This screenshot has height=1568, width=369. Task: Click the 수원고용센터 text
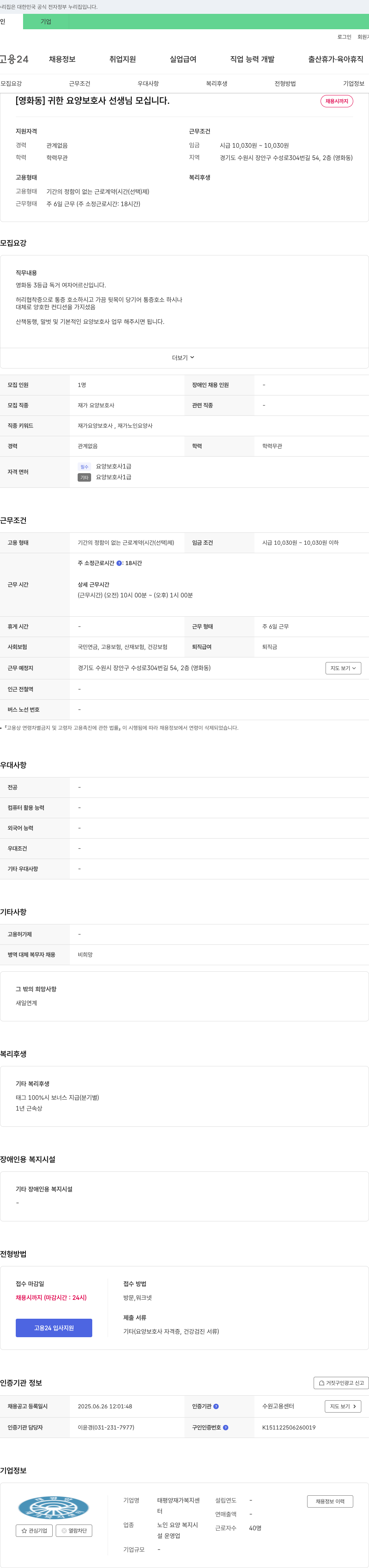click(x=278, y=1406)
